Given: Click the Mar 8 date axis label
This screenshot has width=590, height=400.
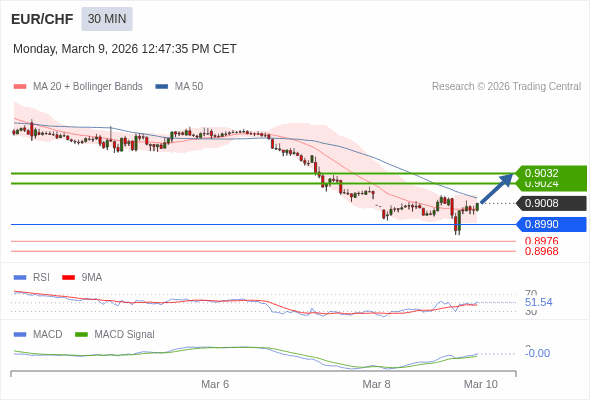Looking at the screenshot, I should coord(376,384).
